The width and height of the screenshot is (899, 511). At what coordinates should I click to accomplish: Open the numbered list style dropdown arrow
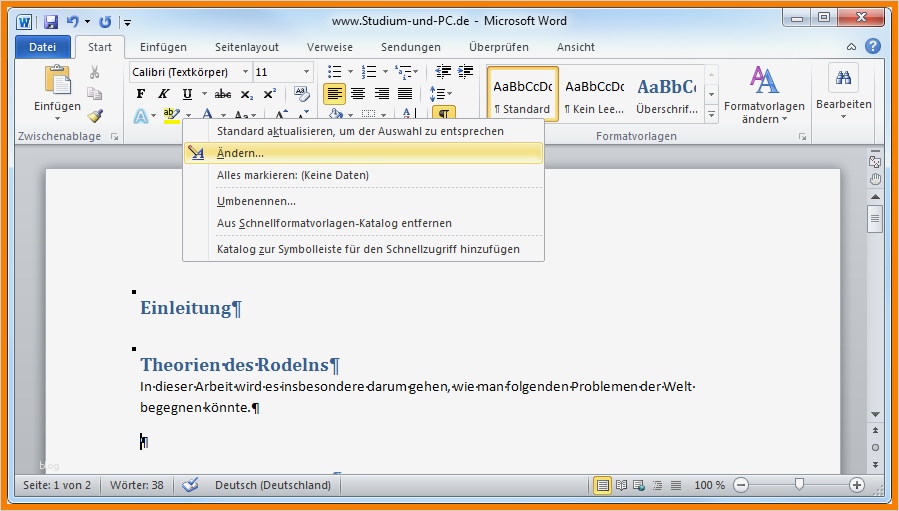point(385,72)
